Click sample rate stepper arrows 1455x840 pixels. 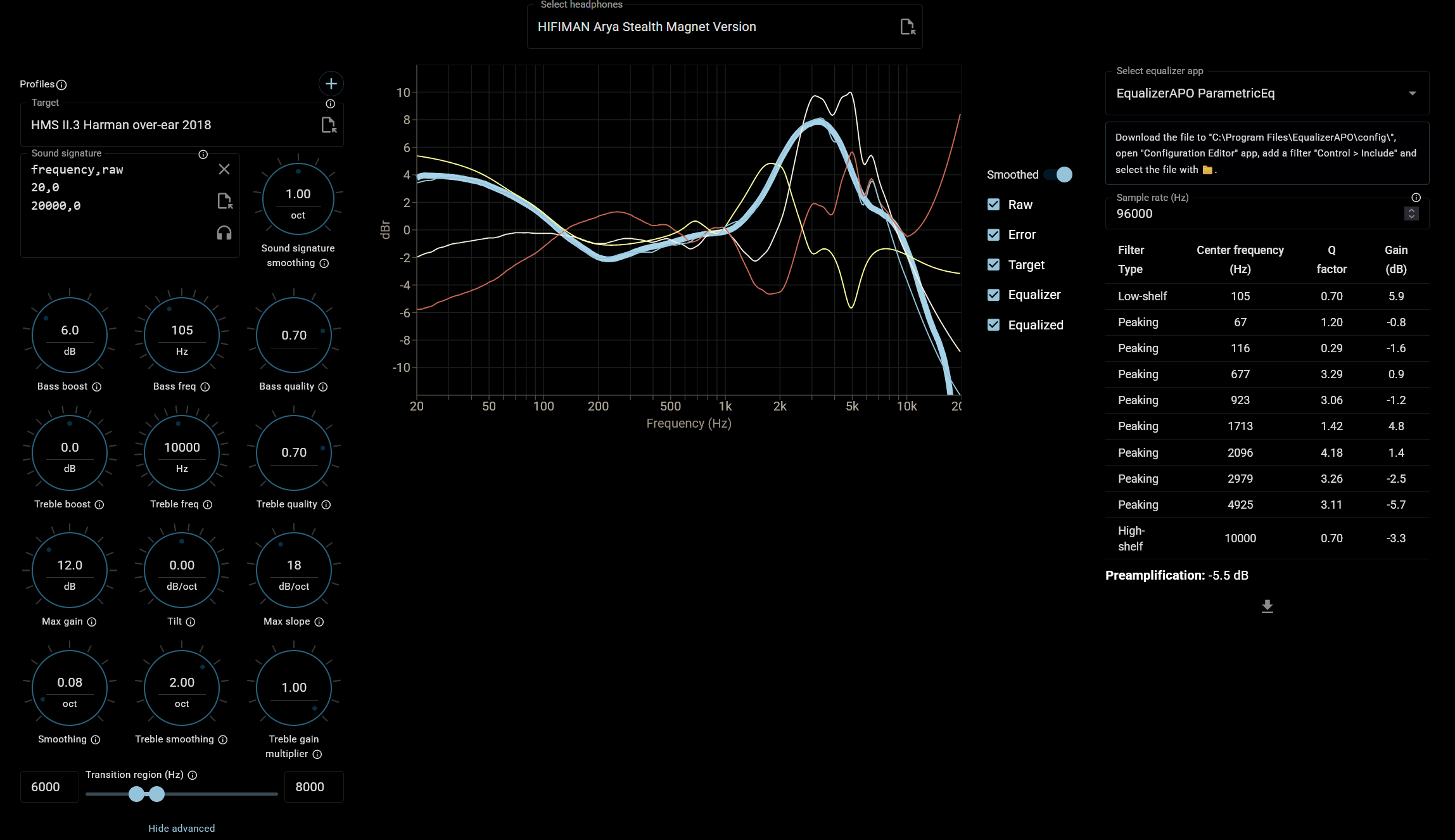click(x=1411, y=213)
